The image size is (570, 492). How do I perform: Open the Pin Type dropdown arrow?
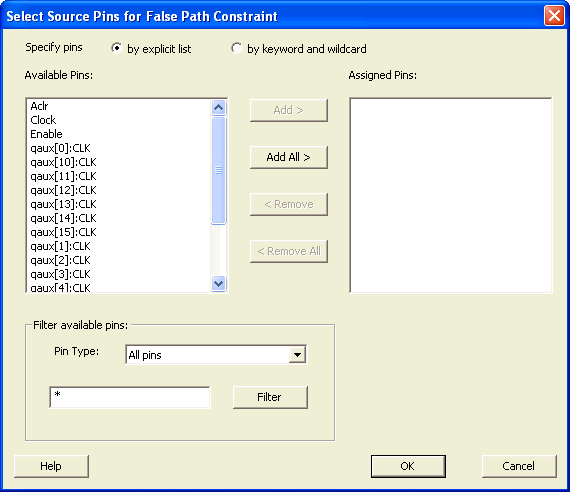(297, 355)
